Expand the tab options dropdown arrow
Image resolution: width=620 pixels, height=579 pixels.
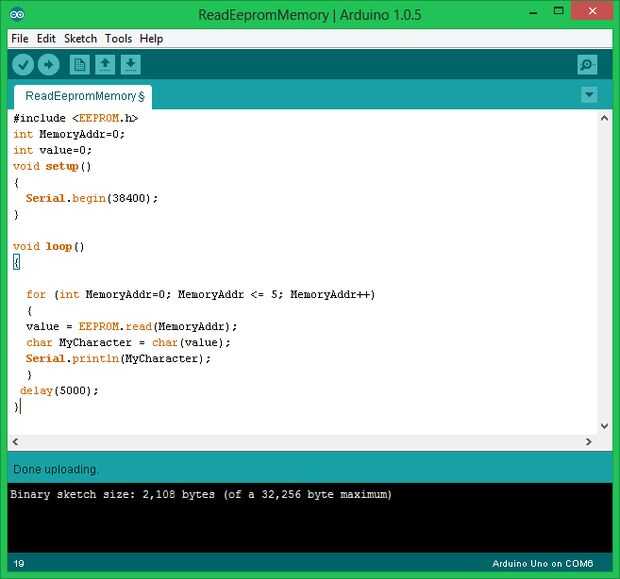(x=589, y=95)
